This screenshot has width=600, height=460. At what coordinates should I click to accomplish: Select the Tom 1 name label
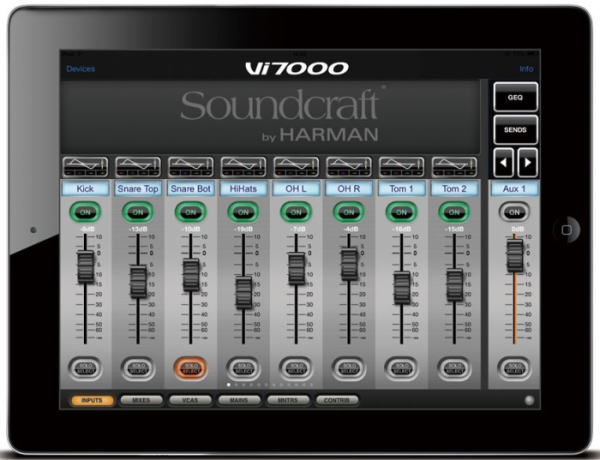click(401, 189)
